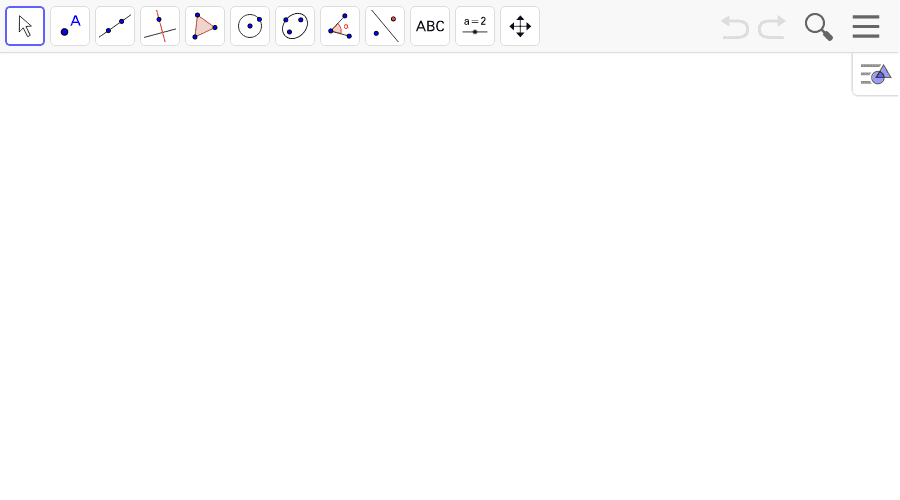Choose the Ellipse conic tool
The height and width of the screenshot is (500, 900).
[295, 26]
